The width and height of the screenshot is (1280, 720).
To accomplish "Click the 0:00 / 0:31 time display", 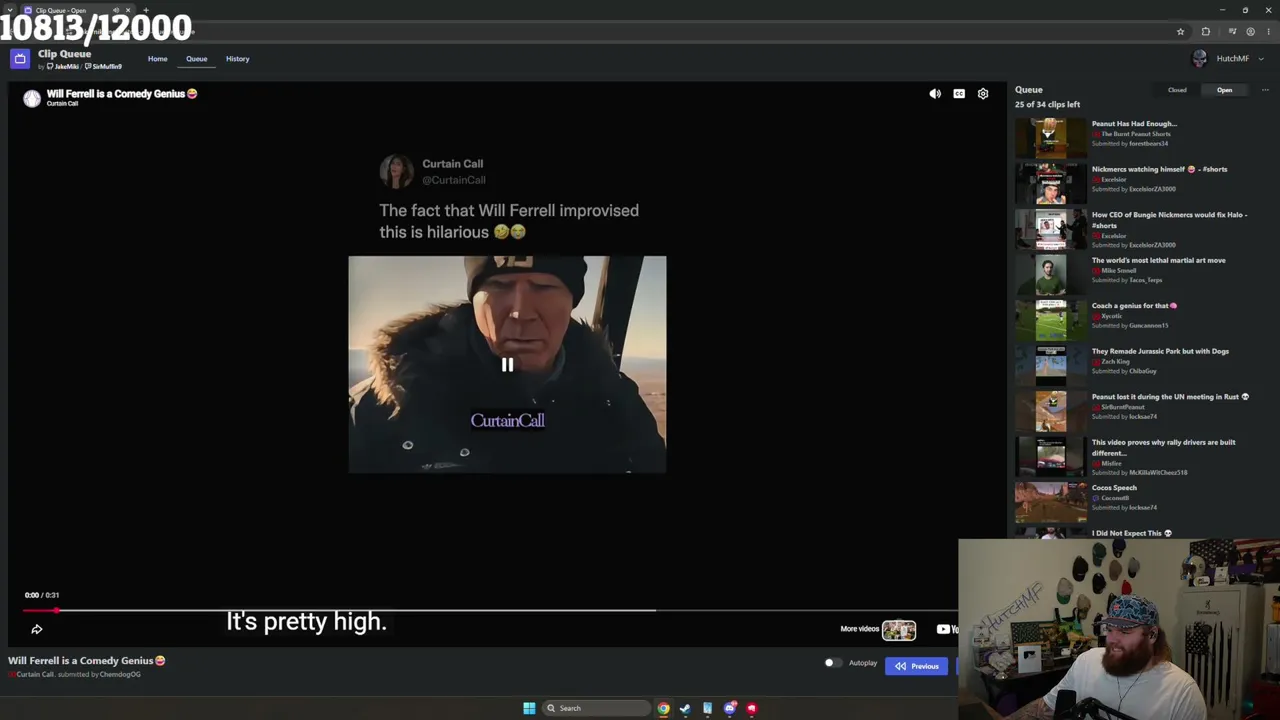I will coord(42,595).
